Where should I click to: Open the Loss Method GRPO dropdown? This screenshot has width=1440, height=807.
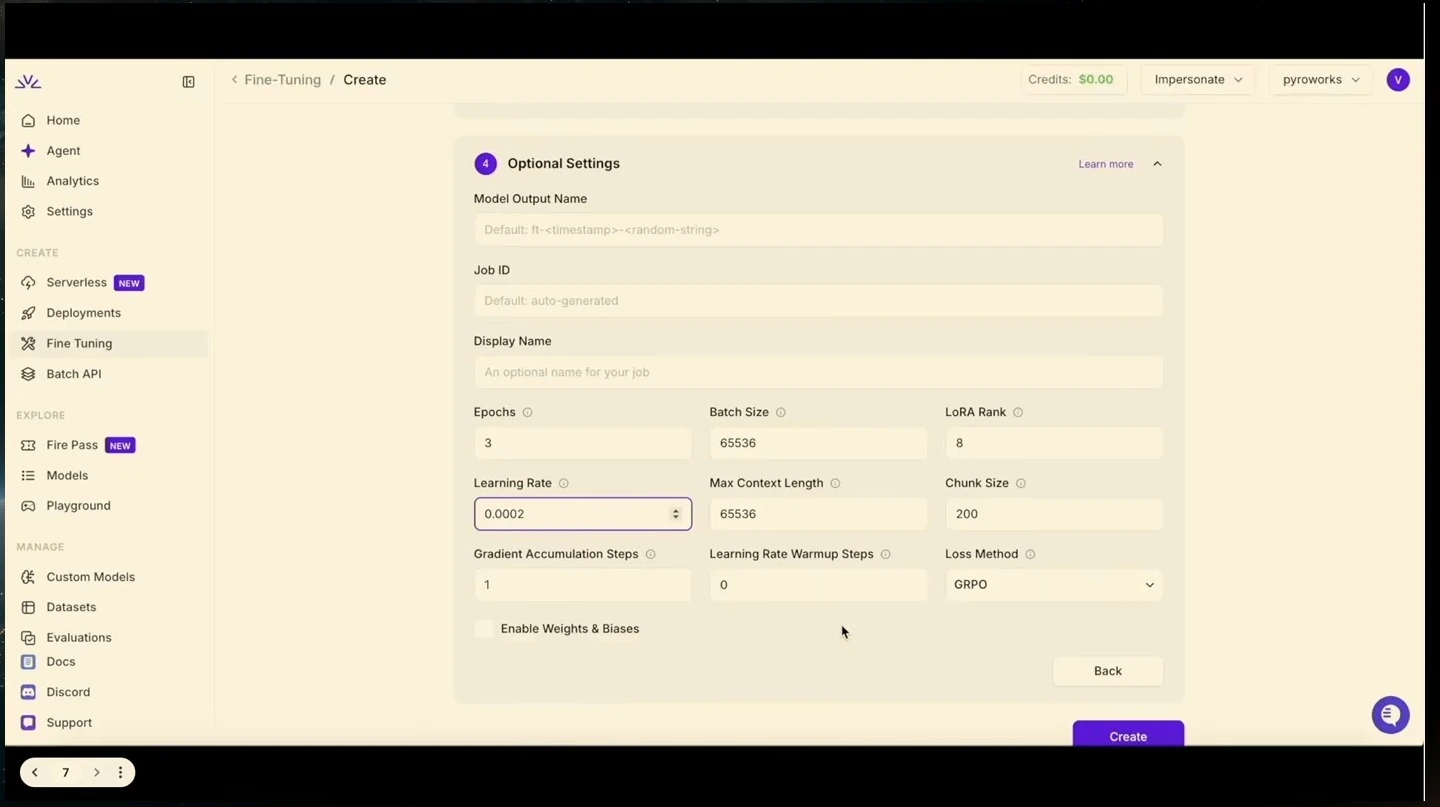point(1054,585)
